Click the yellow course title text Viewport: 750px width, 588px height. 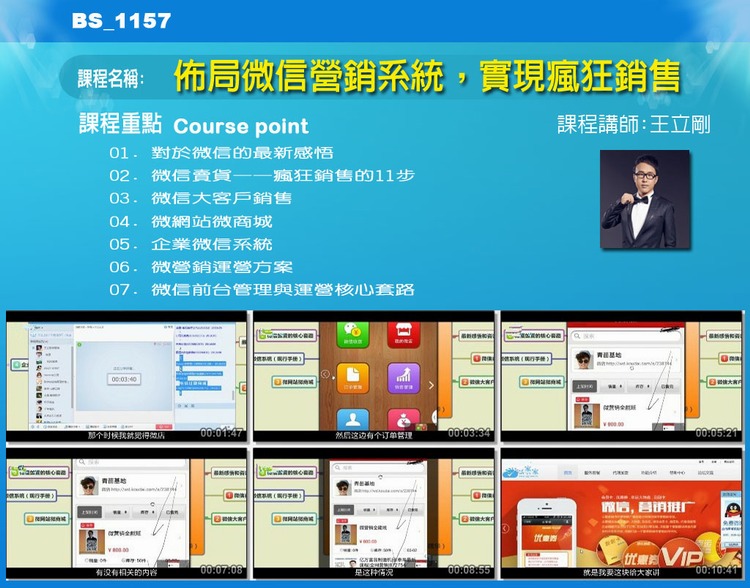pyautogui.click(x=426, y=76)
